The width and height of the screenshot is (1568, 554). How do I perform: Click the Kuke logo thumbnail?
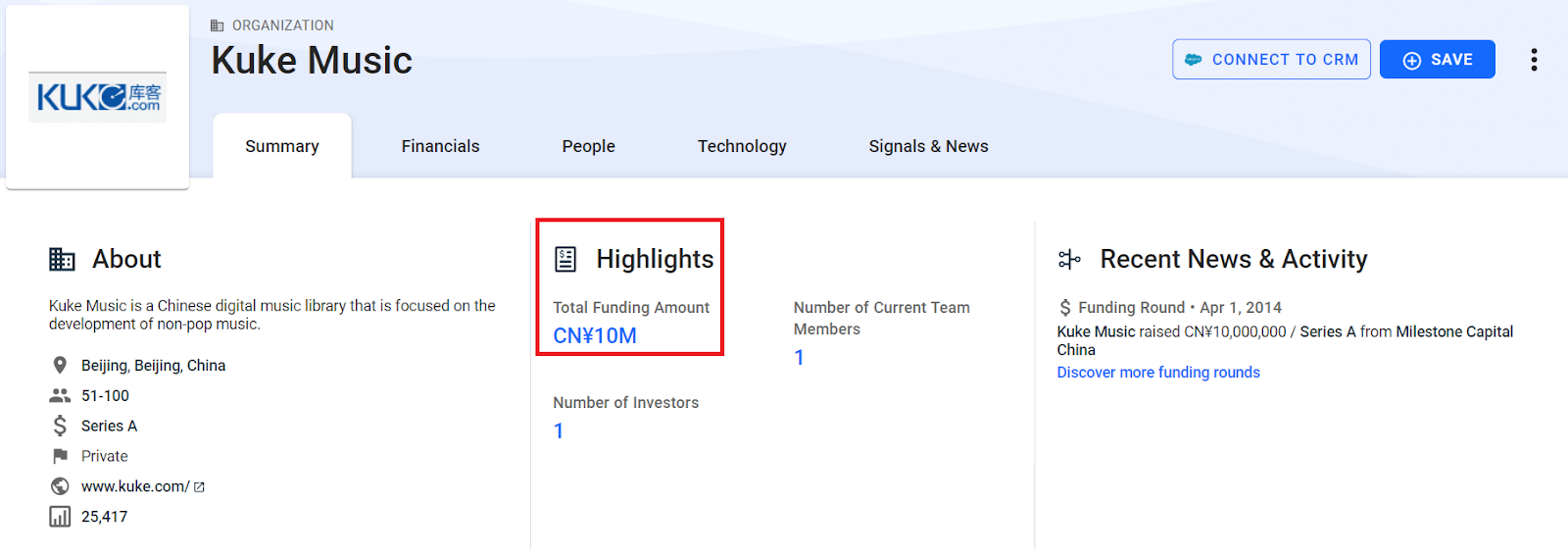point(97,97)
